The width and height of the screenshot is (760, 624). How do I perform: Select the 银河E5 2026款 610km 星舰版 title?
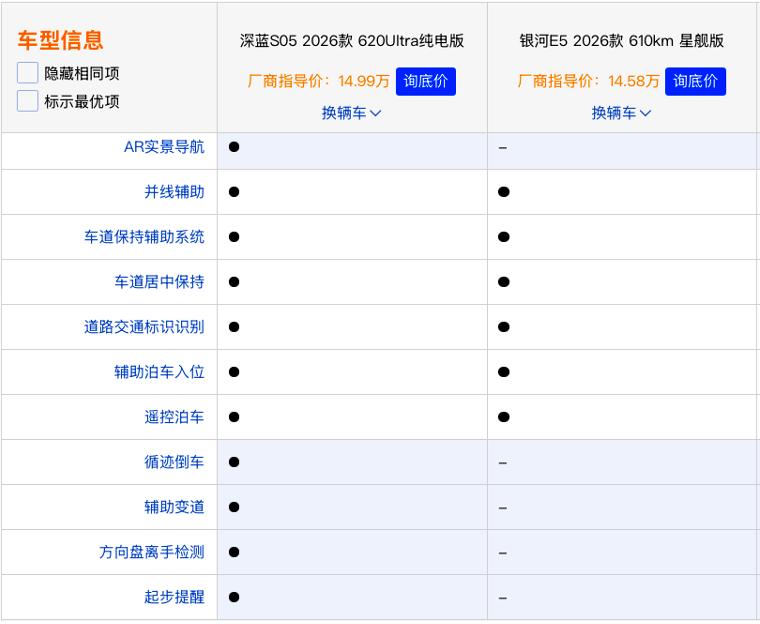click(621, 41)
